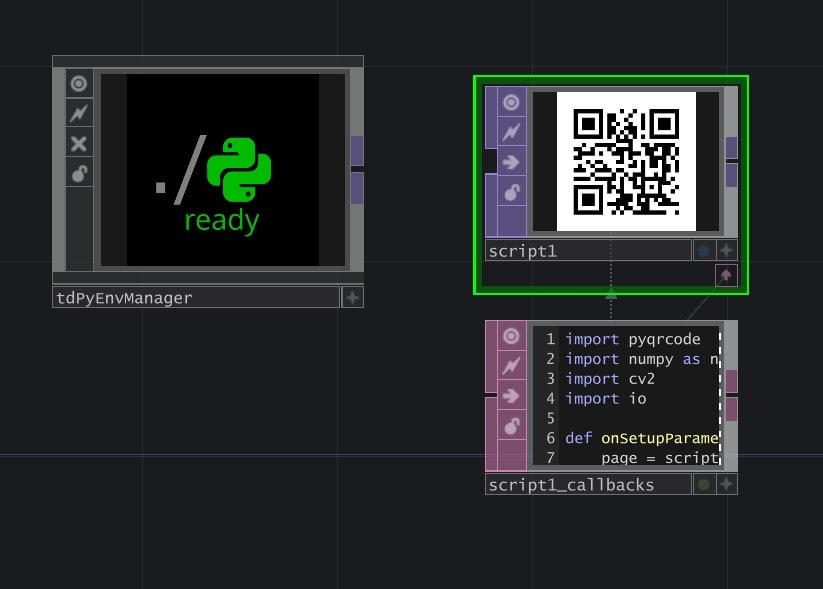Toggle the green dot on script1_callbacks

704,485
